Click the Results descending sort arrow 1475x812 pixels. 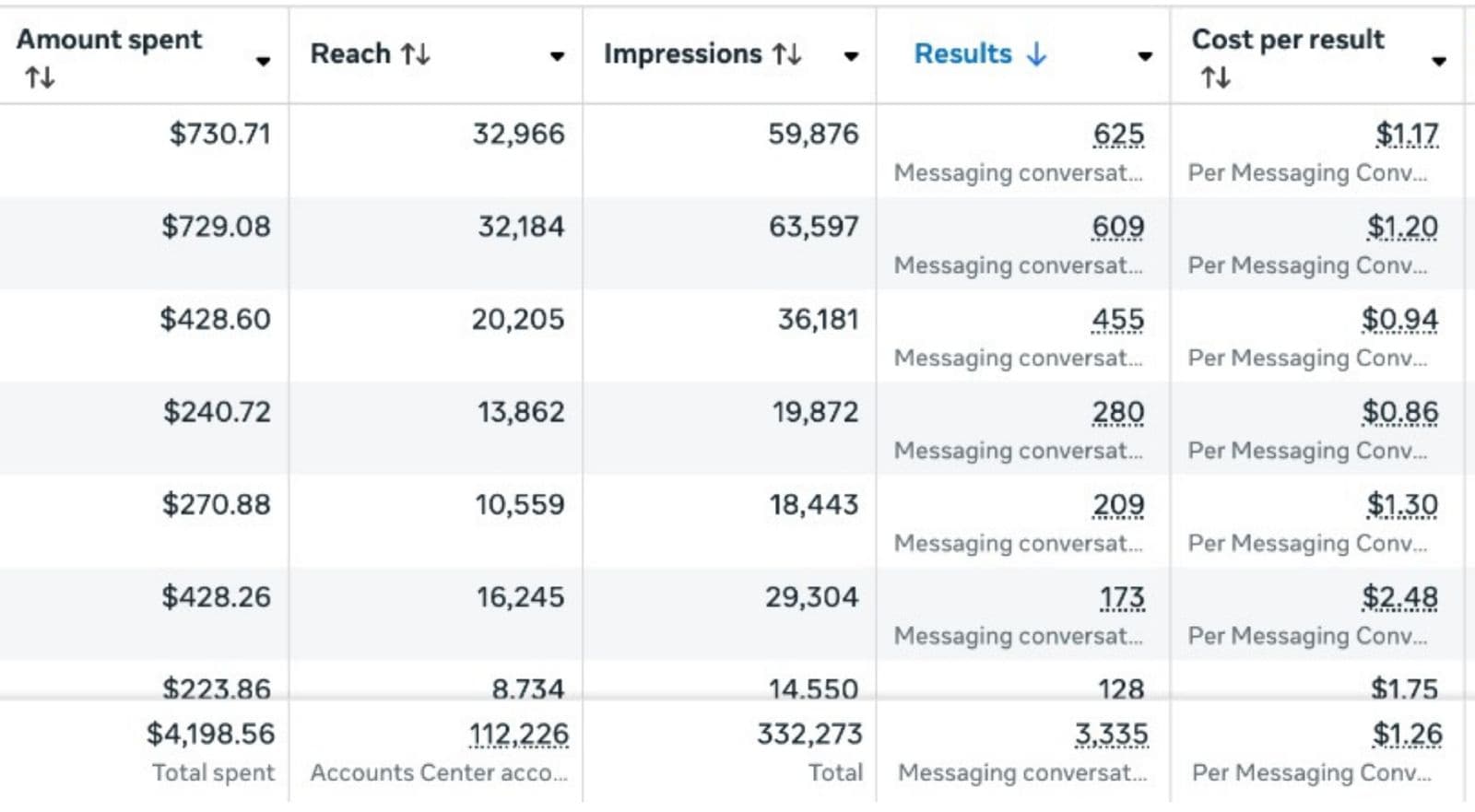pos(1037,54)
